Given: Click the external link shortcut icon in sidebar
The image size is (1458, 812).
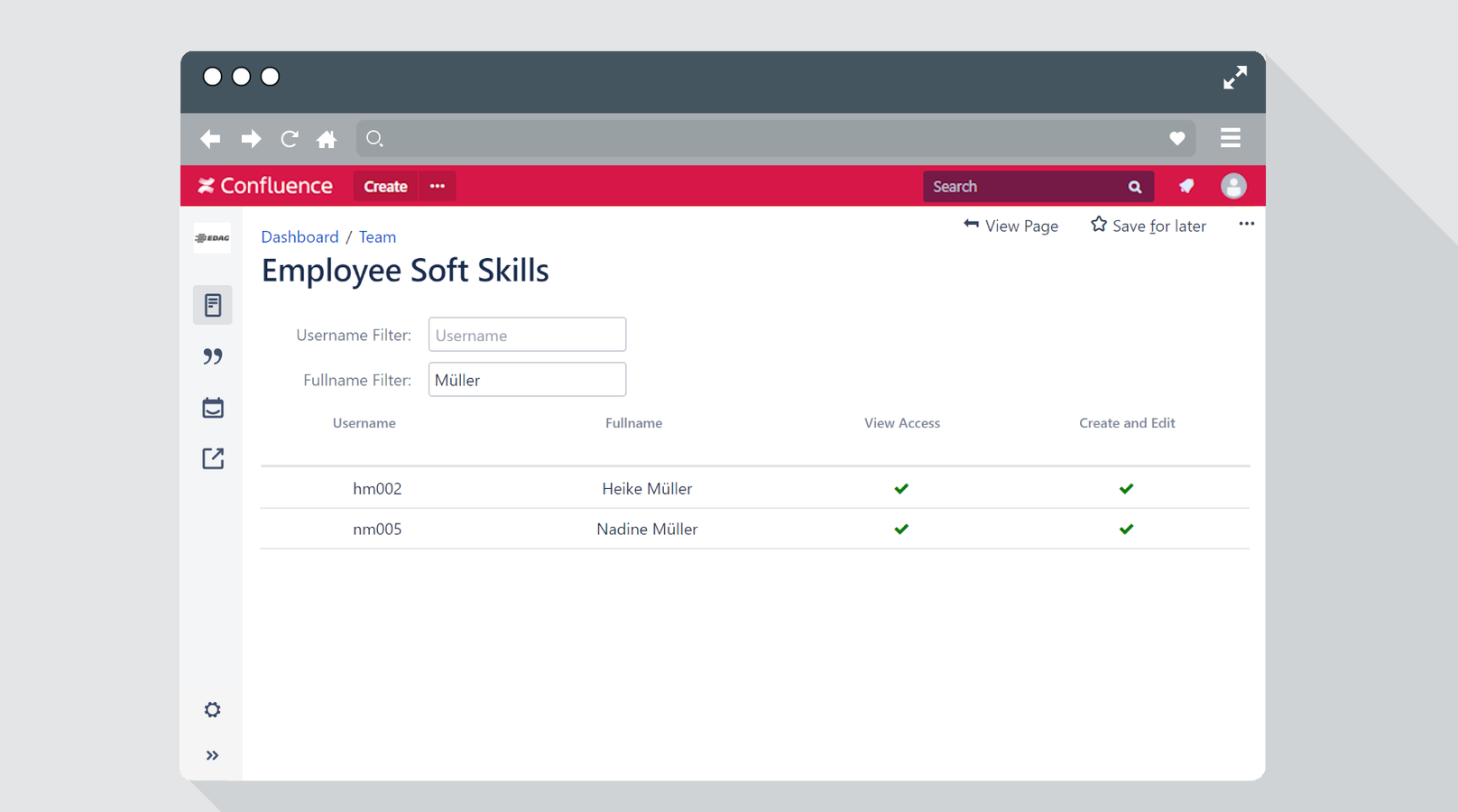Looking at the screenshot, I should pos(213,458).
